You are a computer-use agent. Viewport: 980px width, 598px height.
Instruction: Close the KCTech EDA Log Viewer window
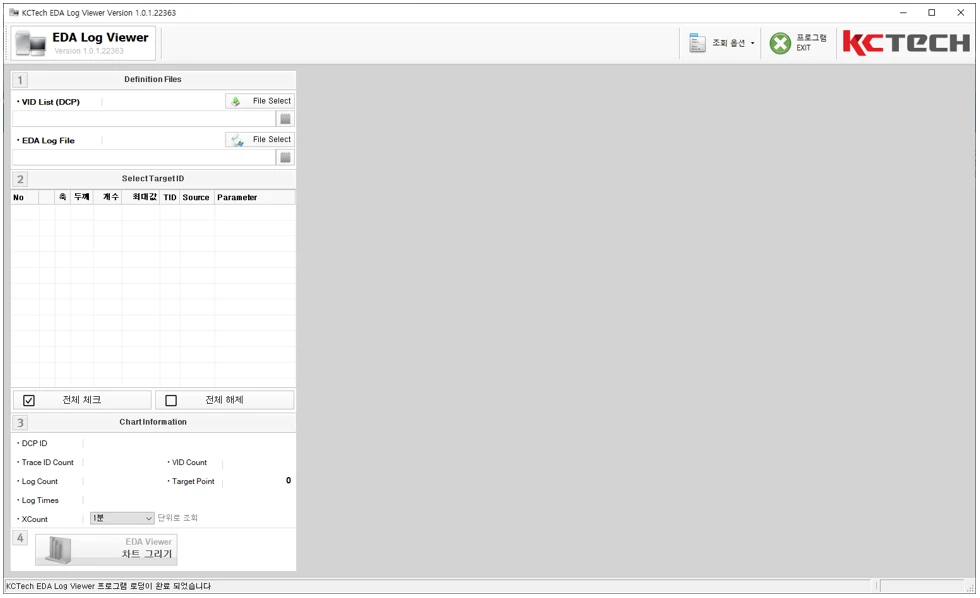coord(961,12)
